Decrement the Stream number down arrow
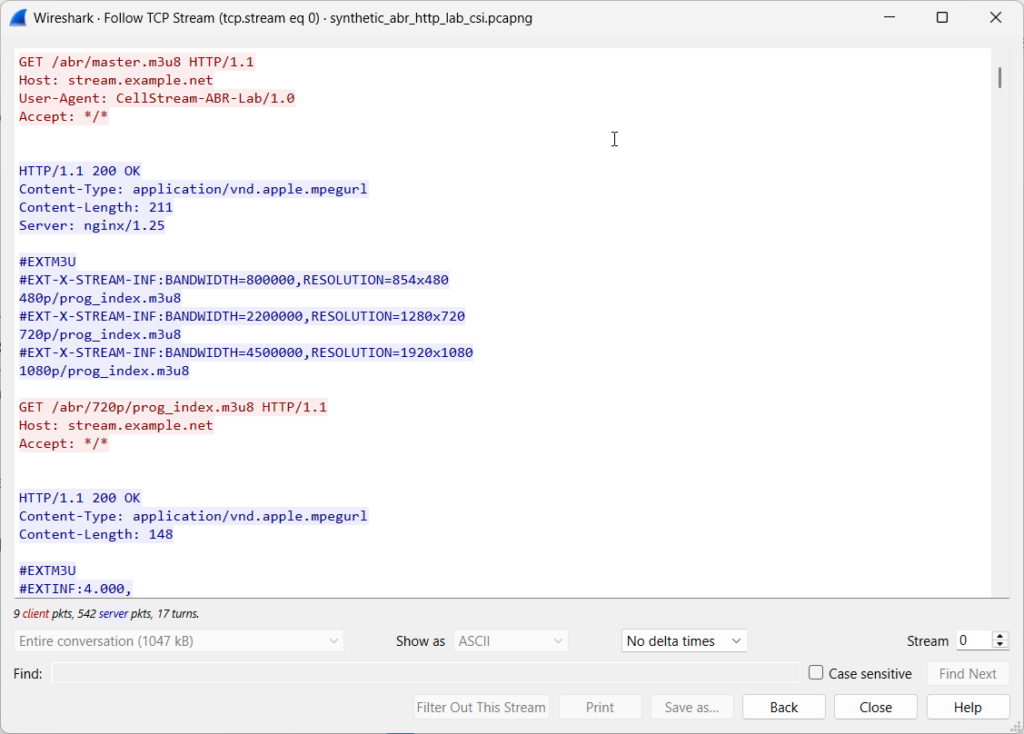Screen dimensions: 1024x734 coord(999,646)
